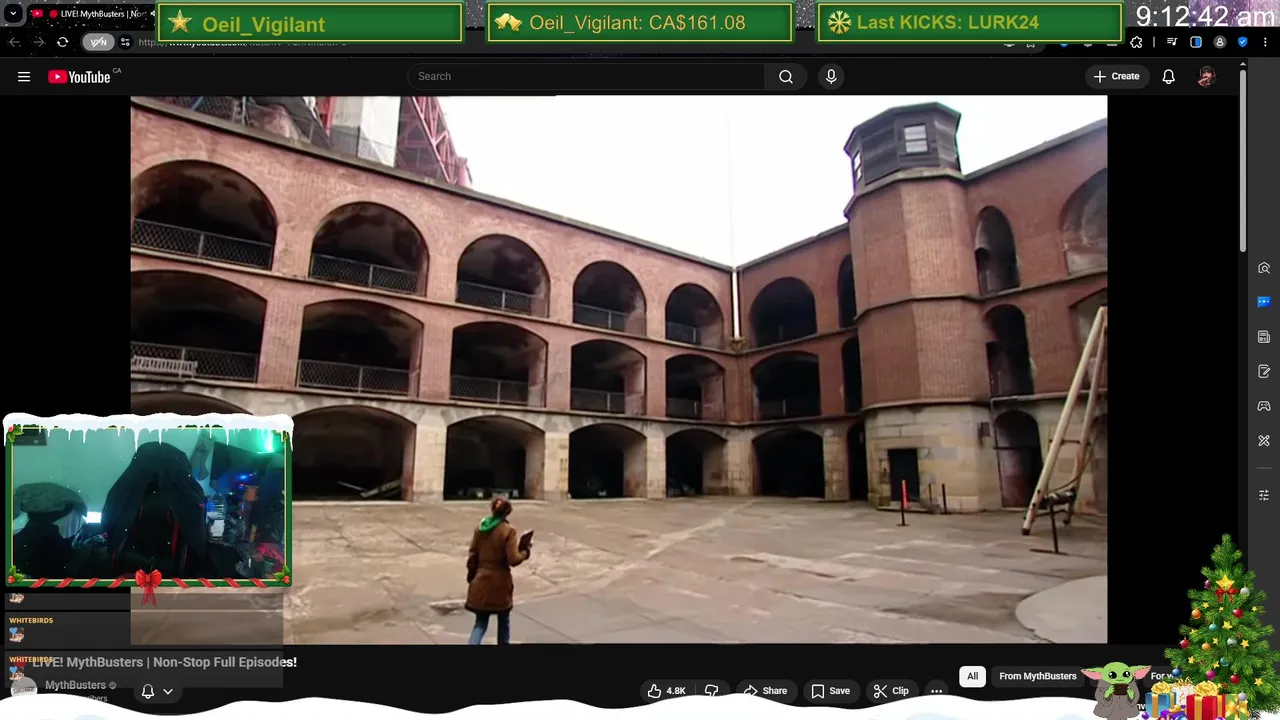Open the sliders settings icon in right sidebar
The image size is (1280, 720).
1264,495
